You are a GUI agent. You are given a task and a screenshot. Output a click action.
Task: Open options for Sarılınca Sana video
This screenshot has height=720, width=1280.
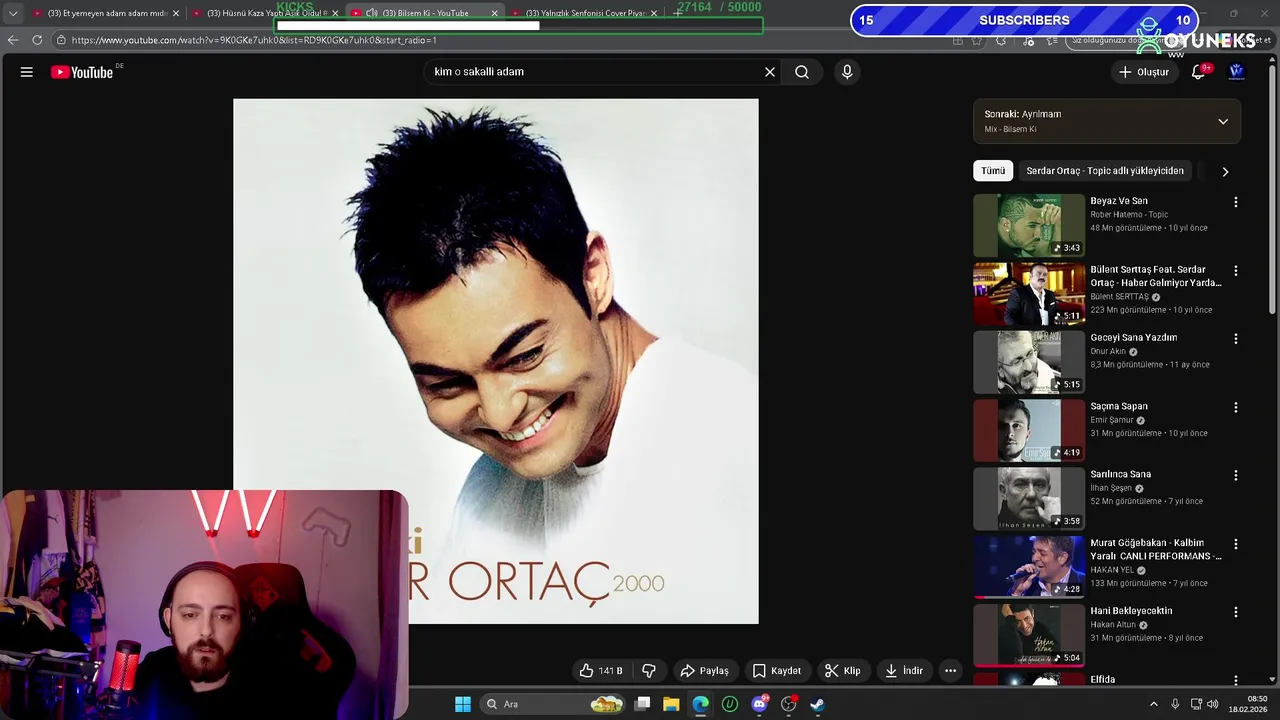click(1236, 476)
